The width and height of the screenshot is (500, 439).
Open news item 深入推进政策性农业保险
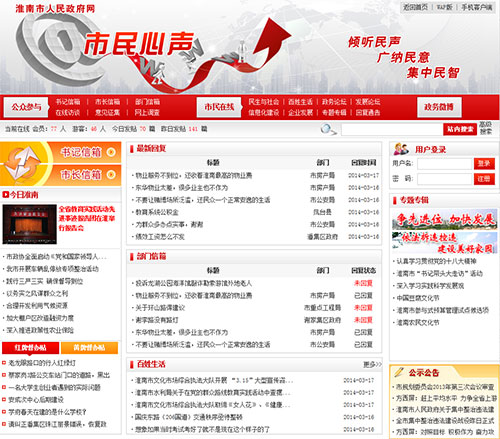(40, 330)
